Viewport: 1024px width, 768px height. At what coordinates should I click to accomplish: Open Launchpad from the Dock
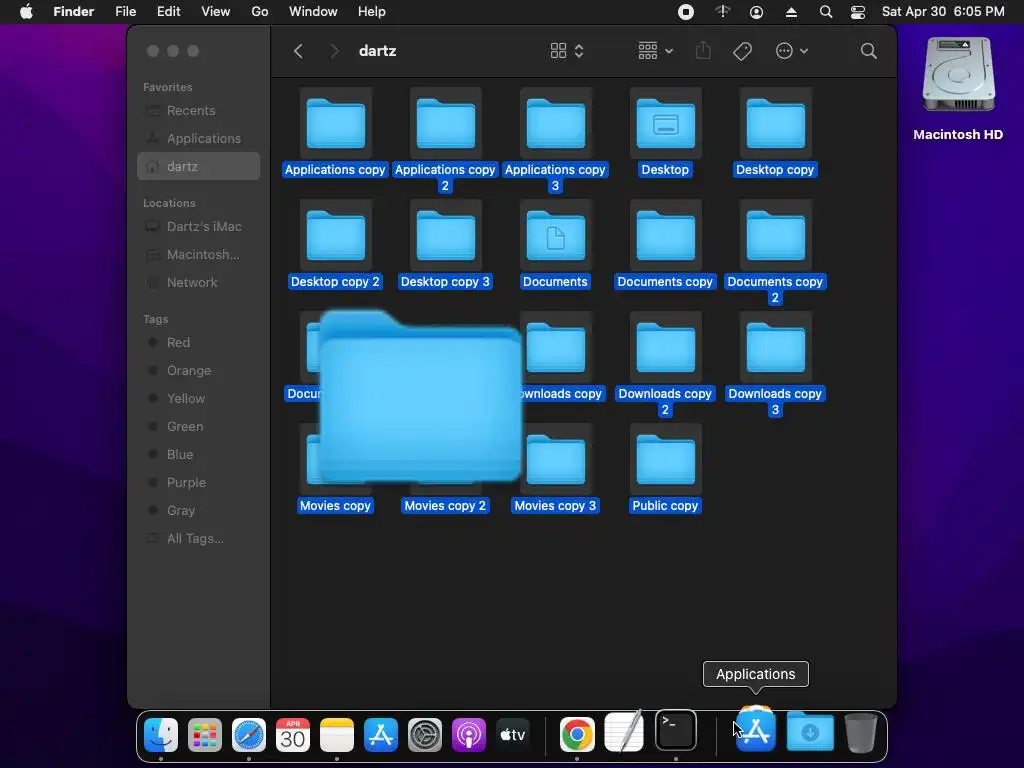[204, 735]
